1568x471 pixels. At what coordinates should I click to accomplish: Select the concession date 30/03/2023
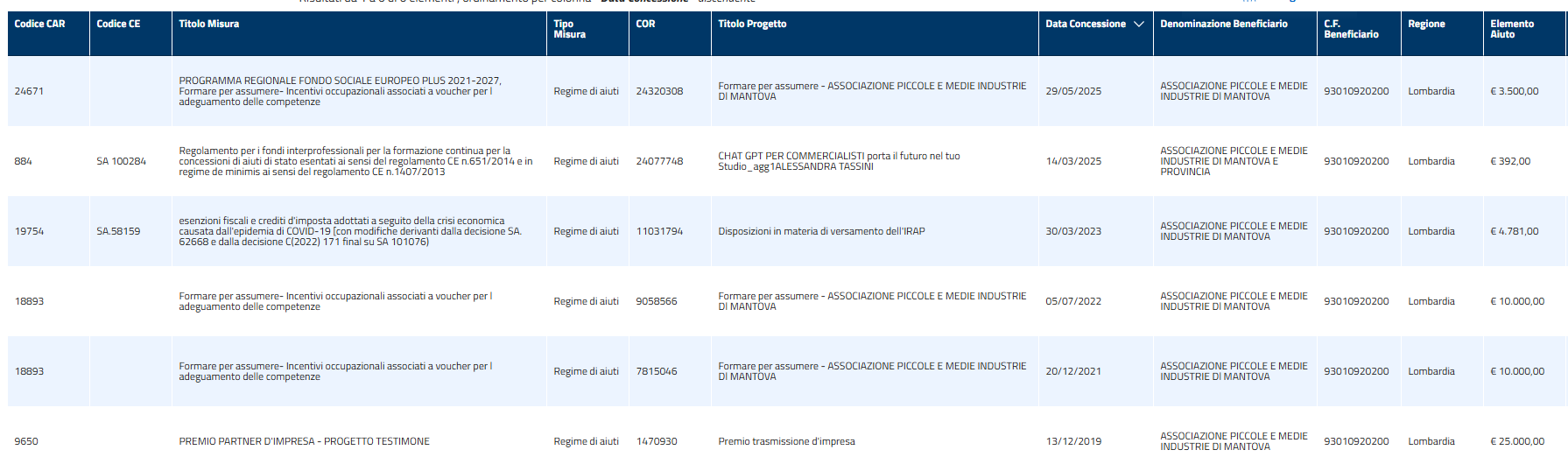pyautogui.click(x=1072, y=231)
